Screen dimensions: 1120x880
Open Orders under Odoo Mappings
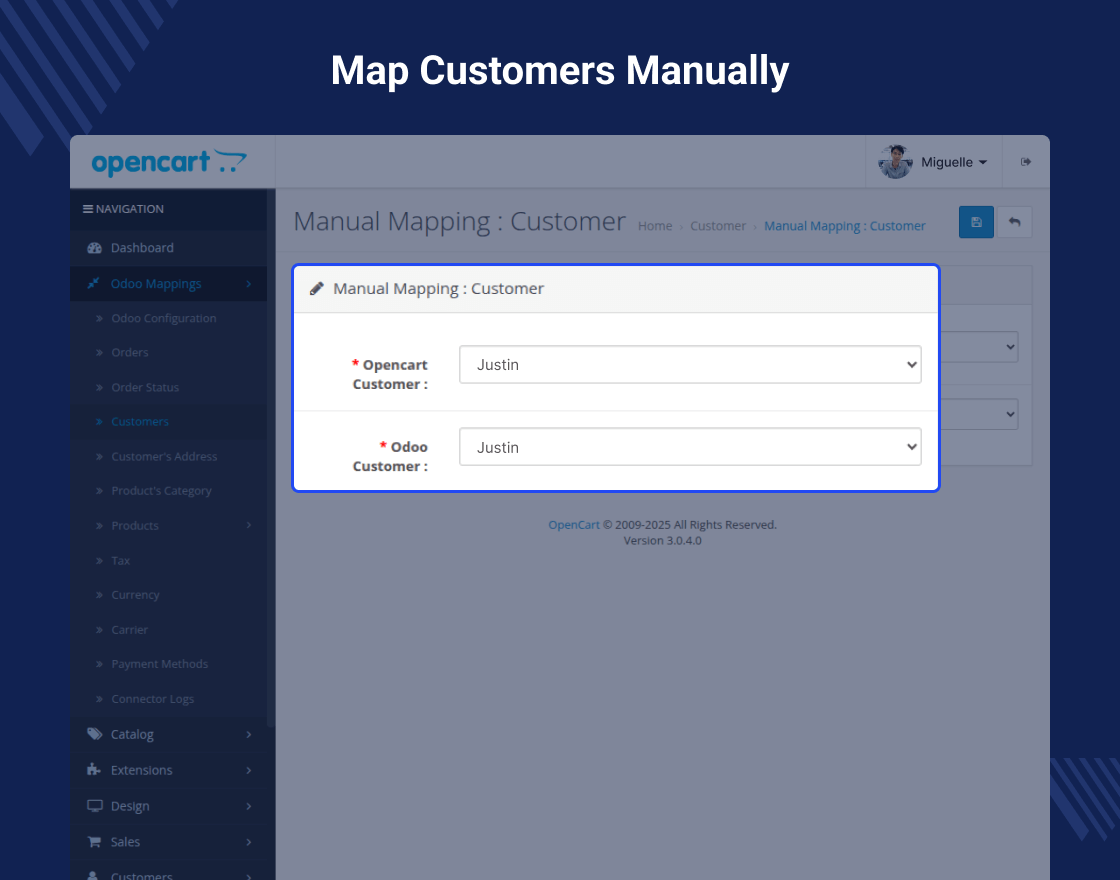tap(130, 353)
